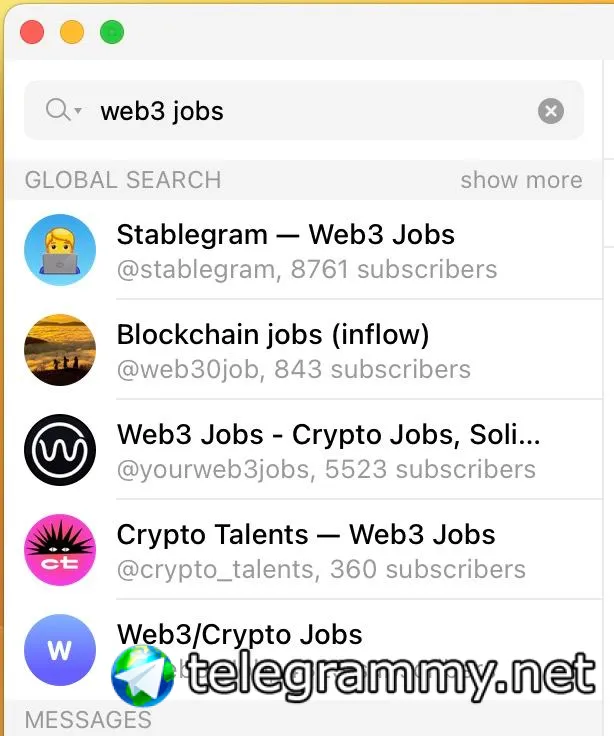Click the black wave logo avatar
Image resolution: width=614 pixels, height=736 pixels.
60,450
